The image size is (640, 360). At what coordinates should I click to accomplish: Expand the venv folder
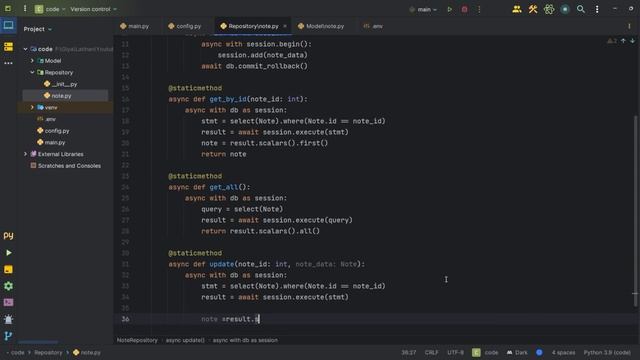(32, 107)
